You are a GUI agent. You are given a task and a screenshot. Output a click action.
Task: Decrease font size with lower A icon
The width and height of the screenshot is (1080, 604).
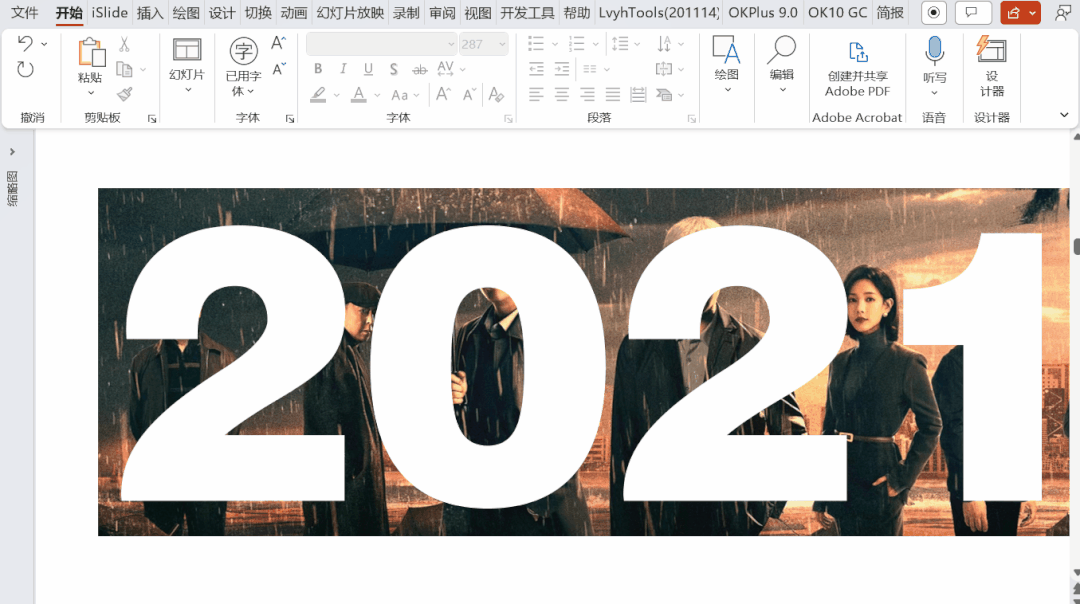(x=278, y=69)
